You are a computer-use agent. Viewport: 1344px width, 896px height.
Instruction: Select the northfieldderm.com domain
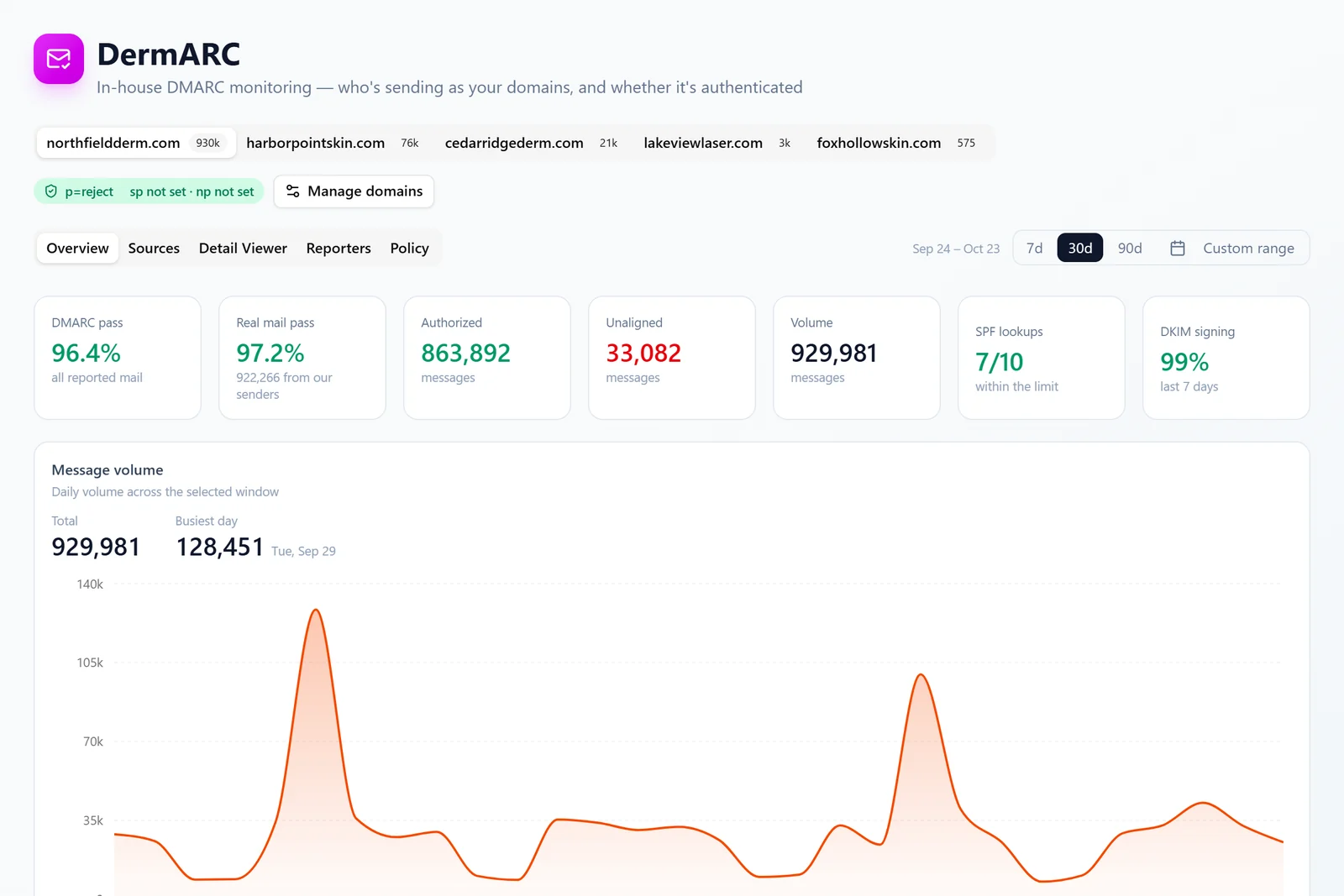click(x=135, y=143)
